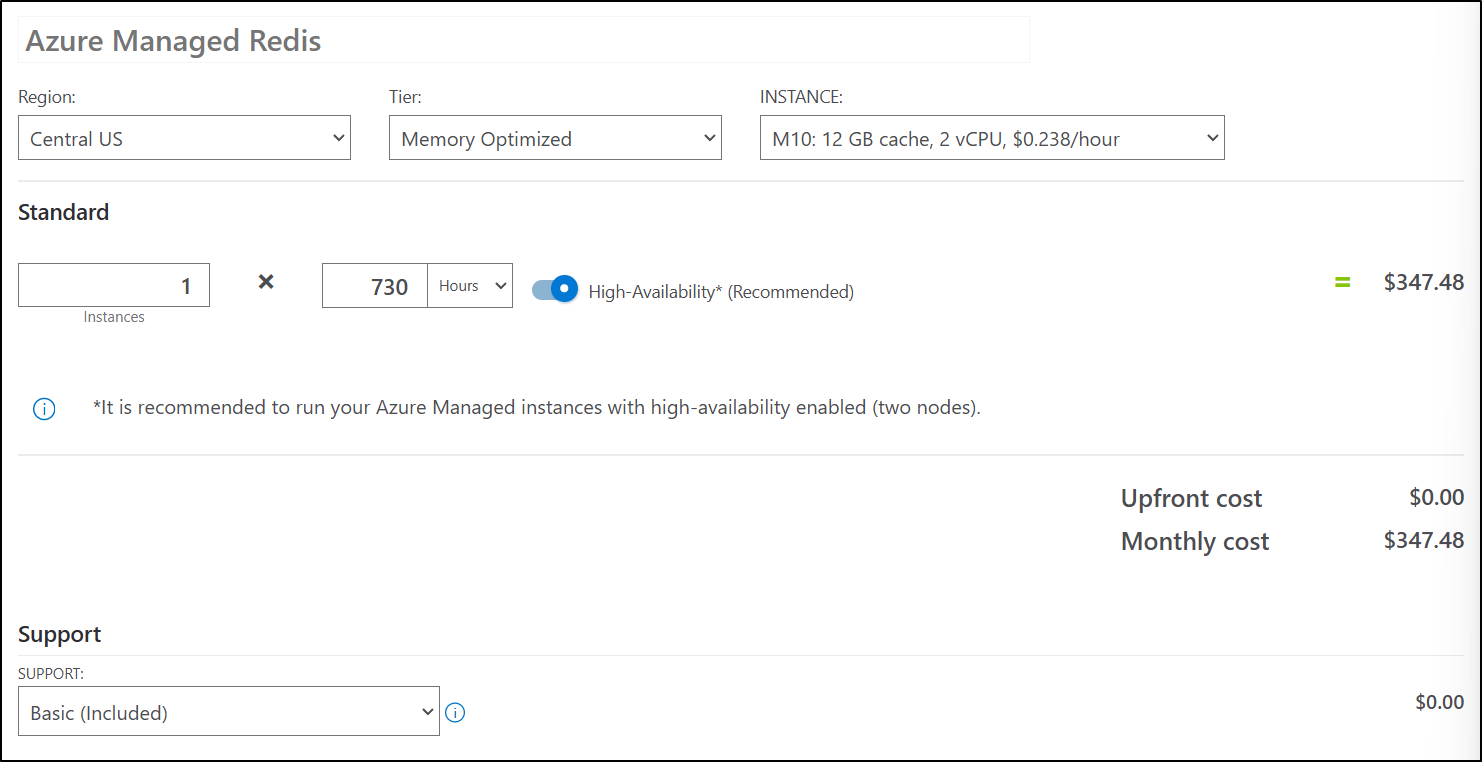Screen dimensions: 1482x762
Task: Open the Region dropdown showing Central US
Action: pos(184,138)
